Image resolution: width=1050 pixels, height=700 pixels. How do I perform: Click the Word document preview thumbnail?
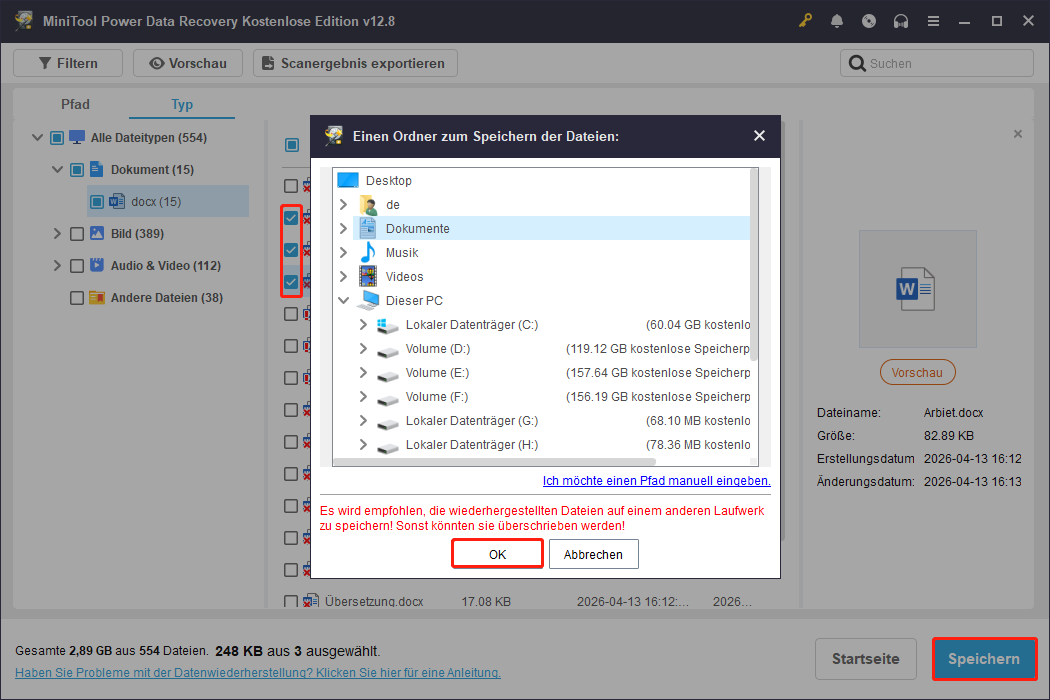(917, 290)
